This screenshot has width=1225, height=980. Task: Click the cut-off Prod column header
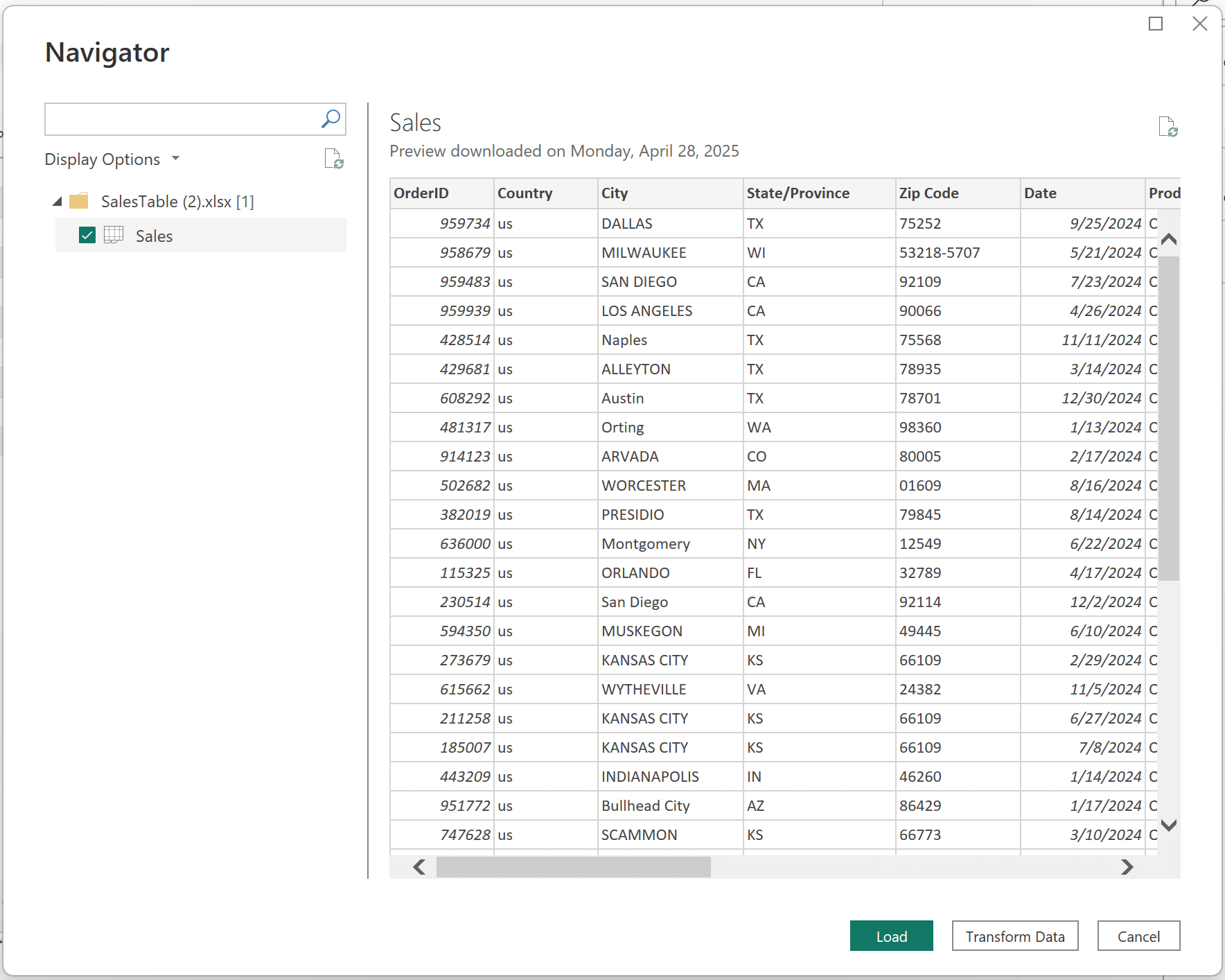pyautogui.click(x=1163, y=193)
